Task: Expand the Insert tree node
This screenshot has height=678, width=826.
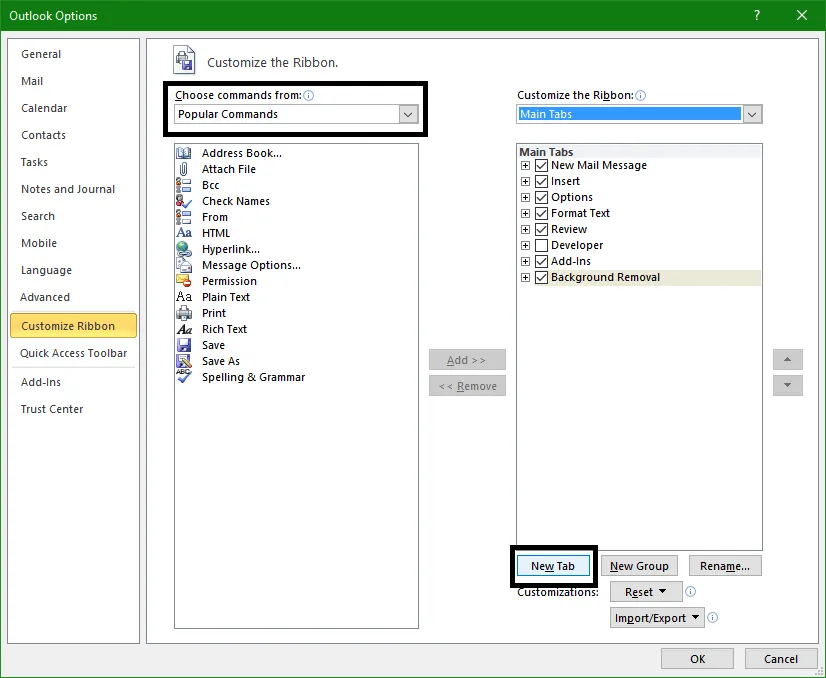Action: (525, 181)
